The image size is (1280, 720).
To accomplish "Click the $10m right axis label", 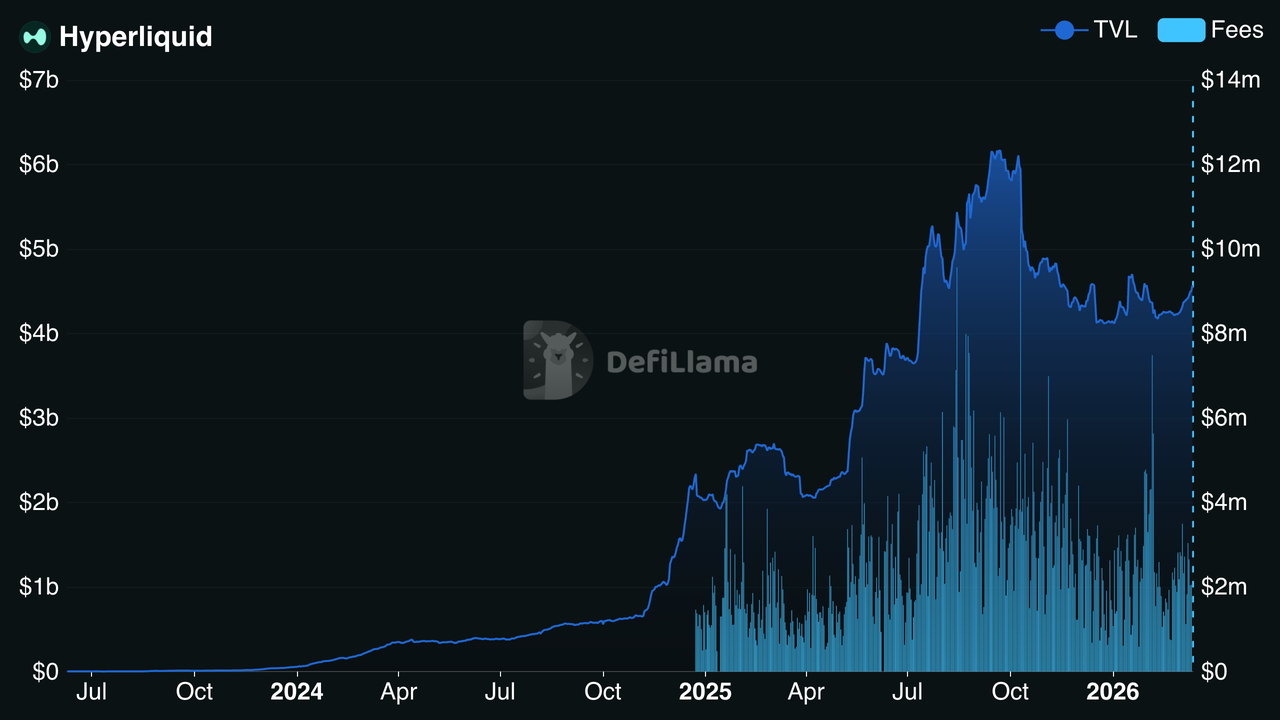I will tap(1230, 249).
